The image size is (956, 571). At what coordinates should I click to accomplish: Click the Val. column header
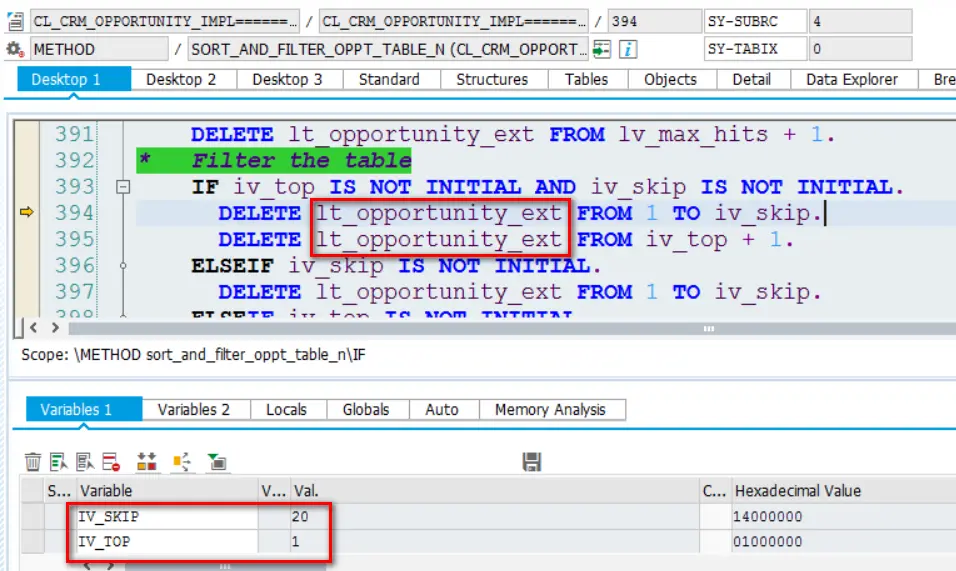coord(494,491)
